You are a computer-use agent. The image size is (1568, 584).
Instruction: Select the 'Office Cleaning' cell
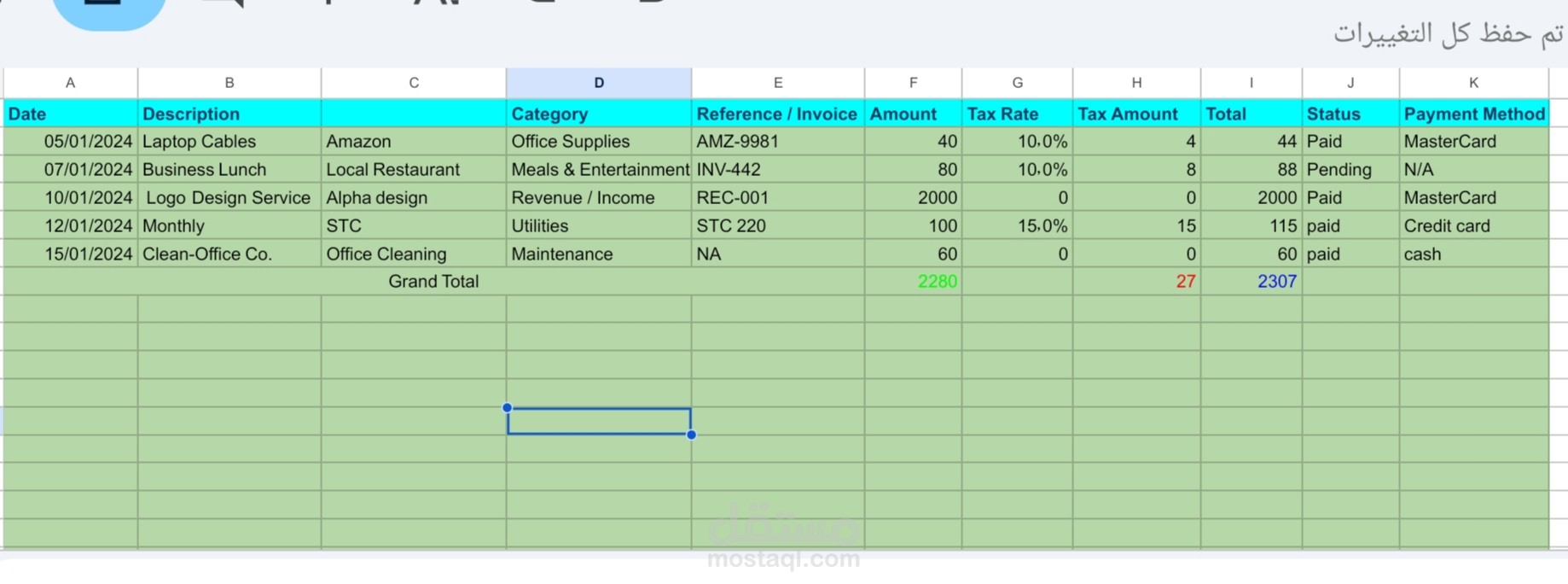[414, 254]
